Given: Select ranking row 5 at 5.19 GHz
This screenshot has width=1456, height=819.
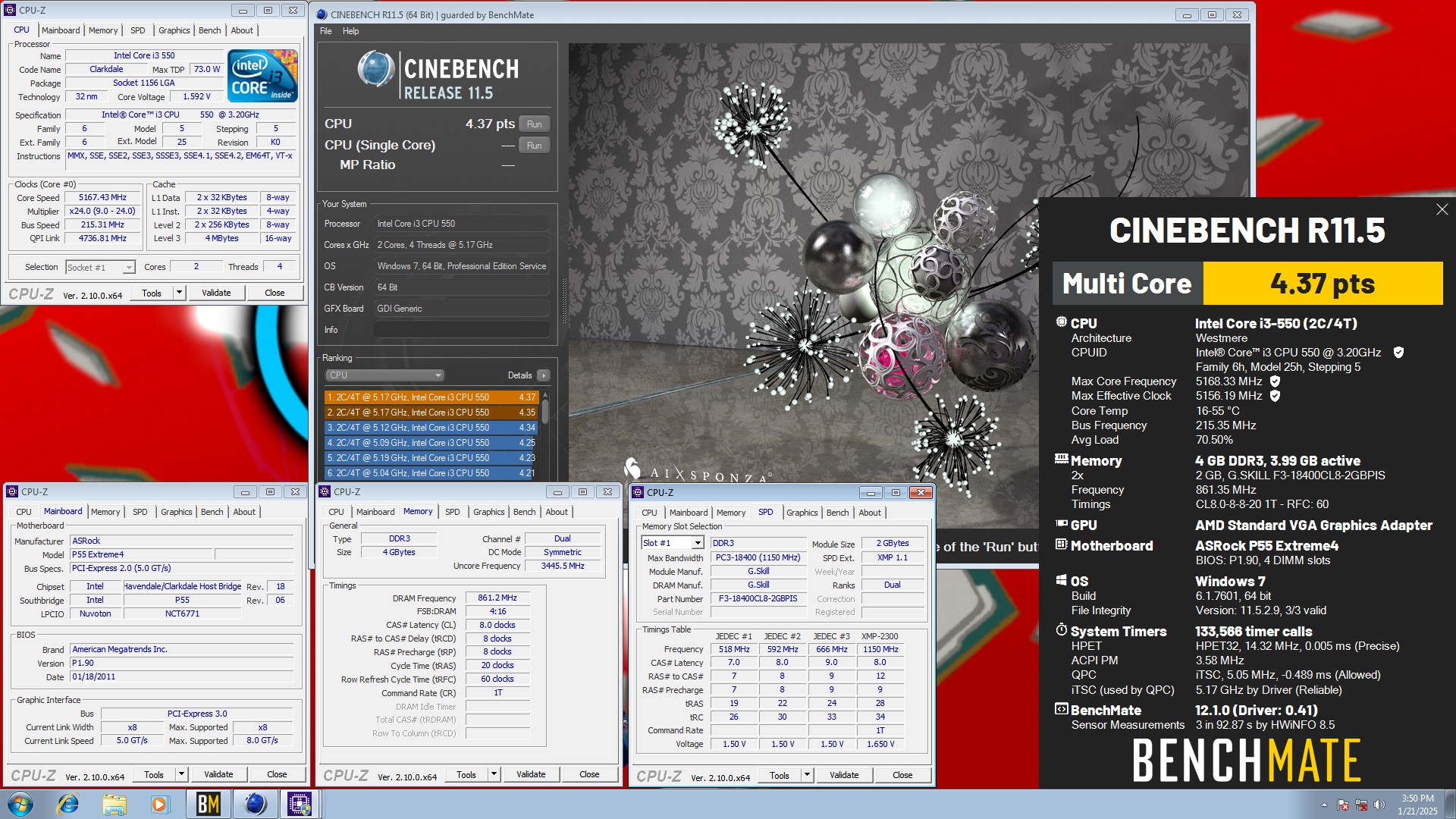Looking at the screenshot, I should click(431, 458).
